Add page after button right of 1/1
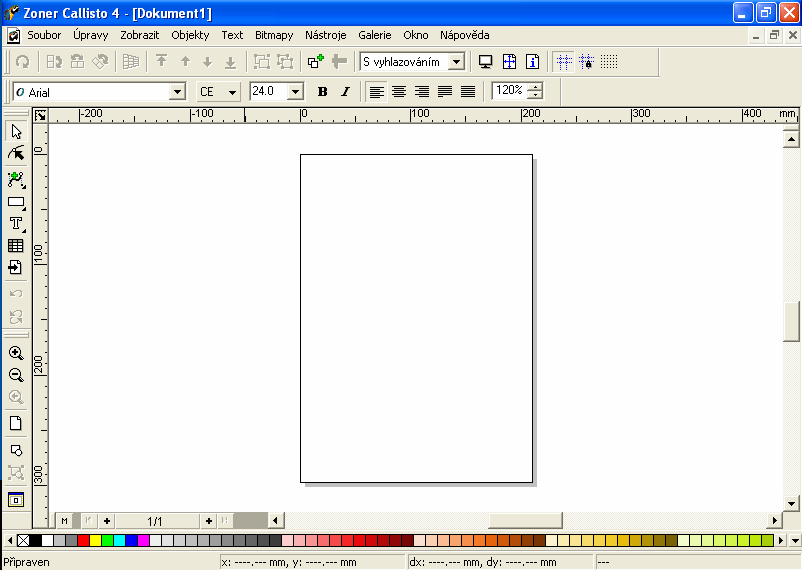 [x=208, y=521]
